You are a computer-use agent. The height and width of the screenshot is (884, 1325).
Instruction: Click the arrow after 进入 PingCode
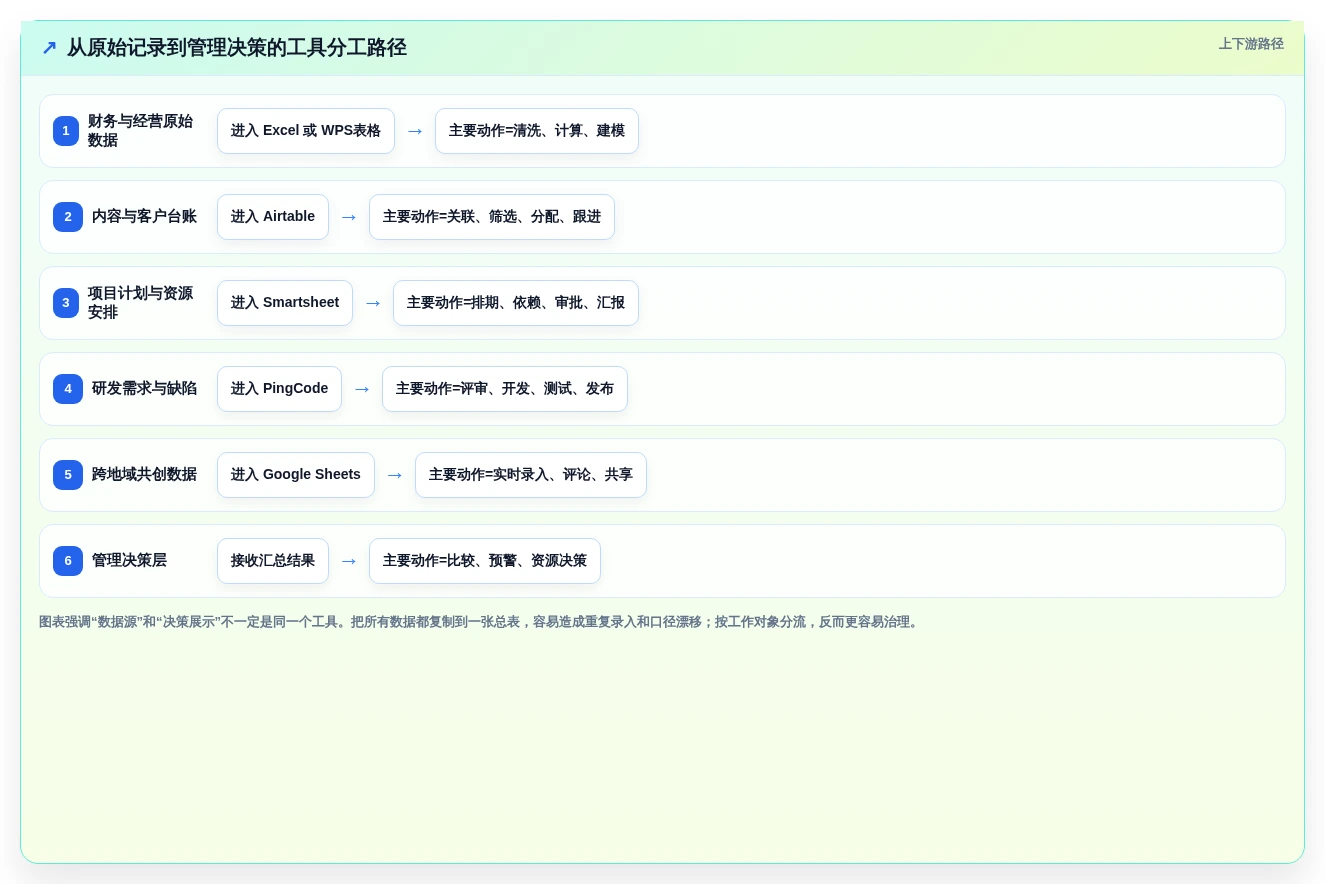(x=362, y=389)
